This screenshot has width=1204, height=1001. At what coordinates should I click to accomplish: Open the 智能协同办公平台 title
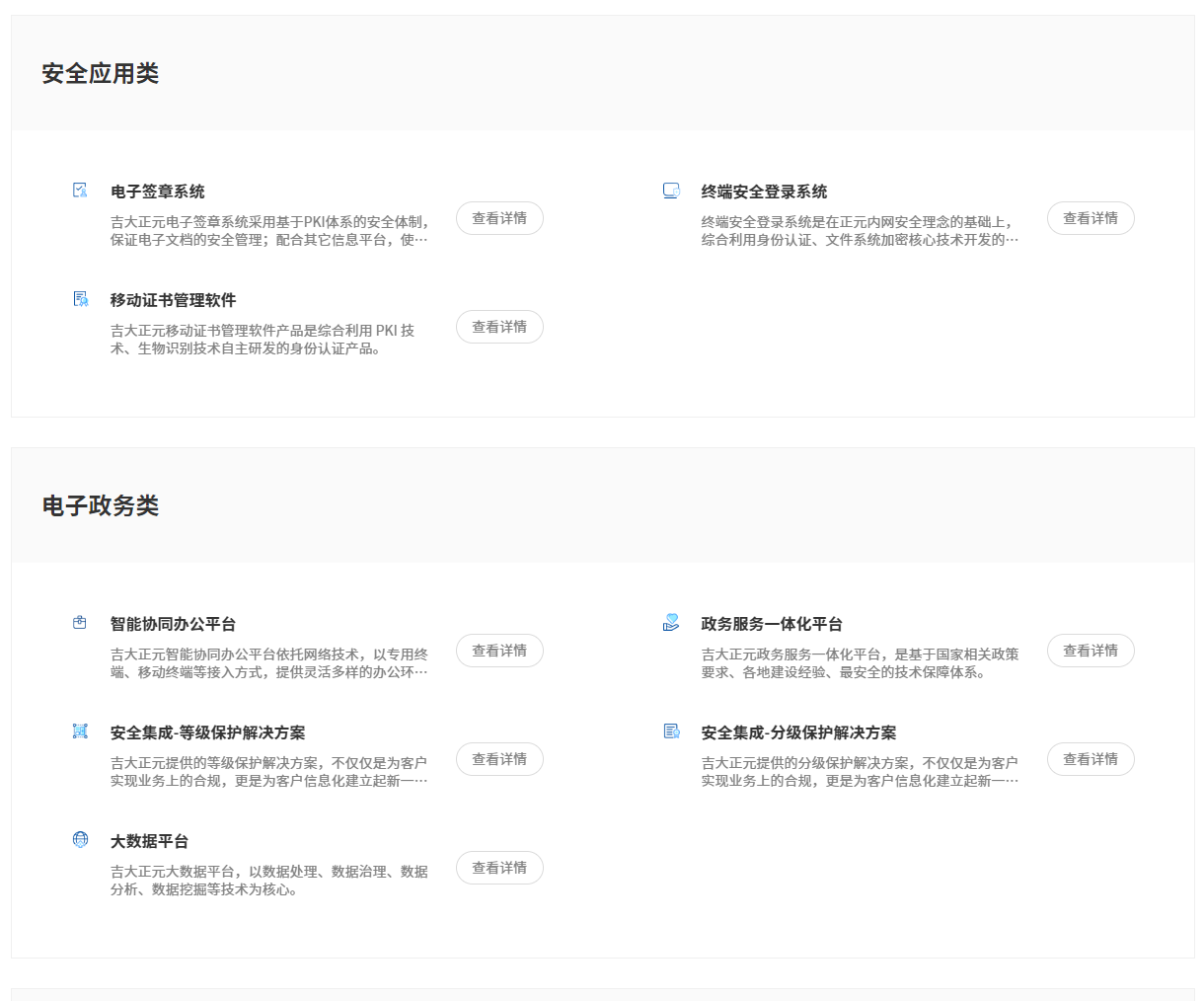(x=174, y=624)
